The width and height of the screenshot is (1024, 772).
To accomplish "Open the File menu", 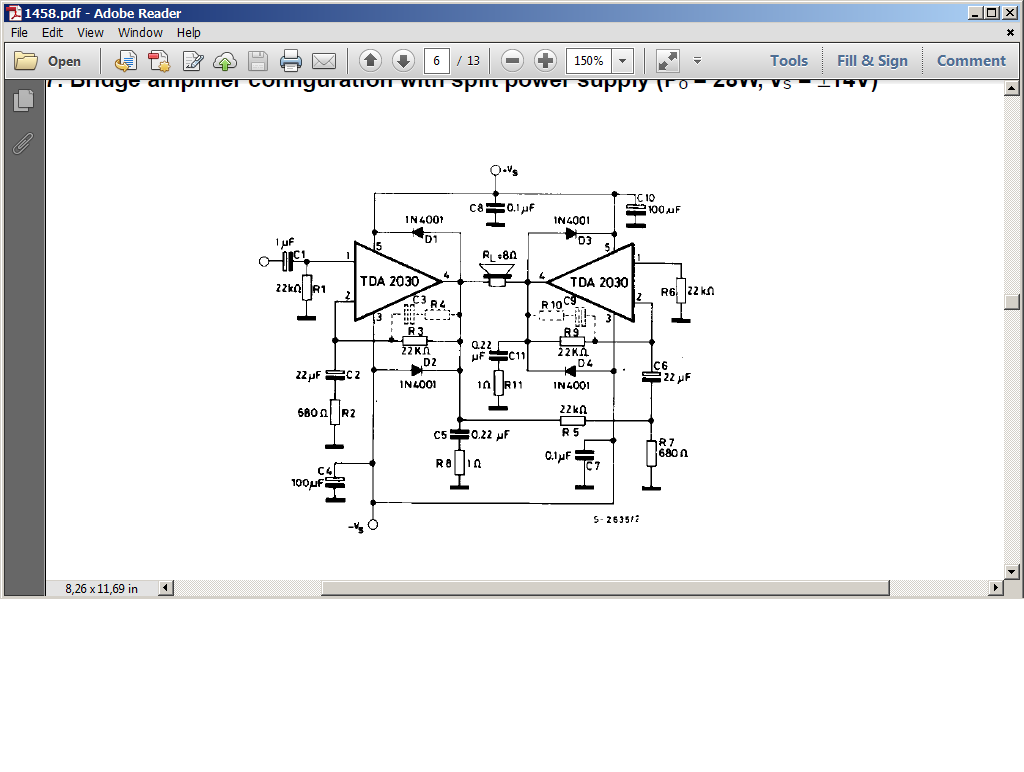I will point(20,33).
